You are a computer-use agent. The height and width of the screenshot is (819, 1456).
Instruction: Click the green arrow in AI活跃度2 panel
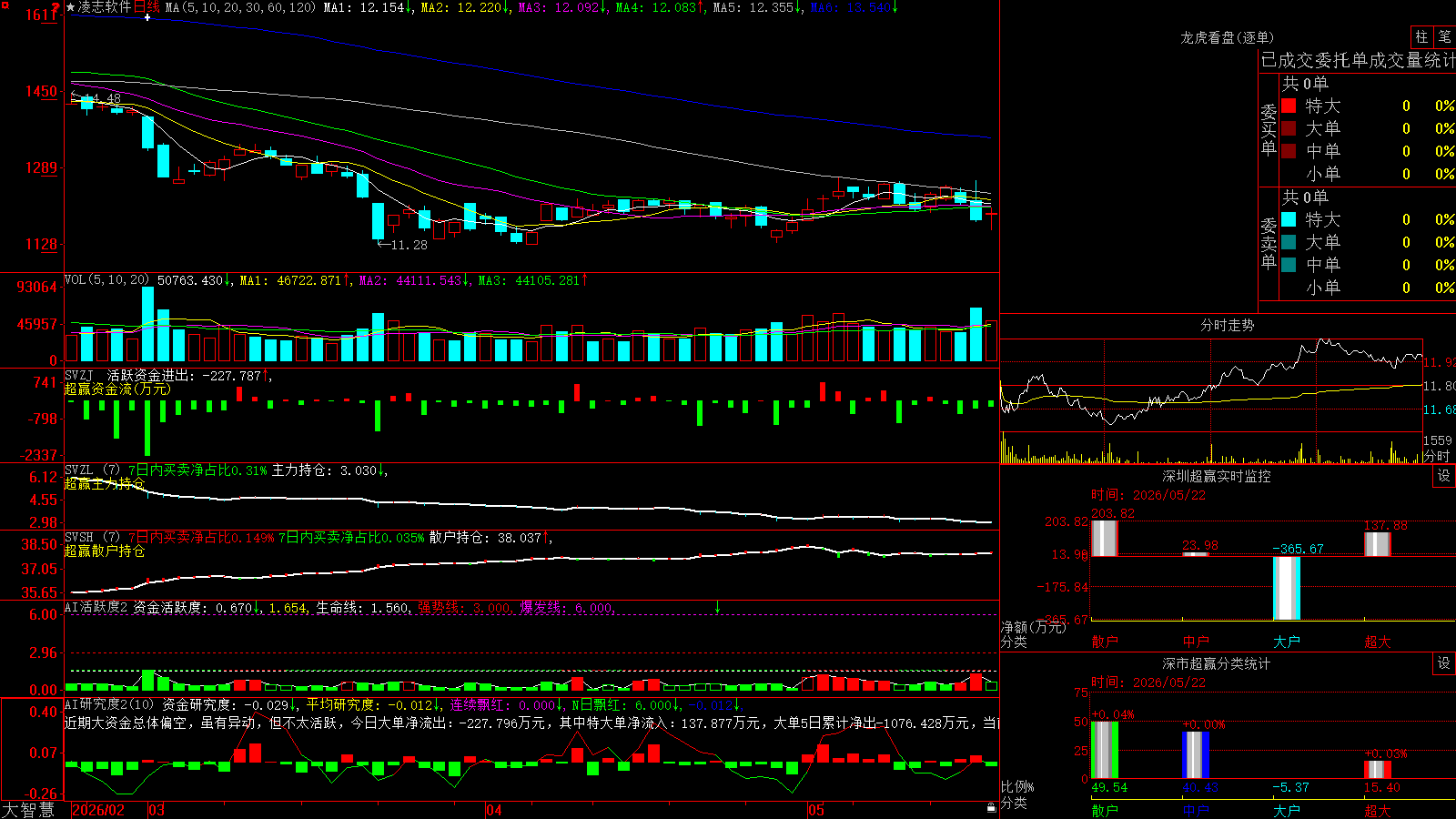point(717,607)
